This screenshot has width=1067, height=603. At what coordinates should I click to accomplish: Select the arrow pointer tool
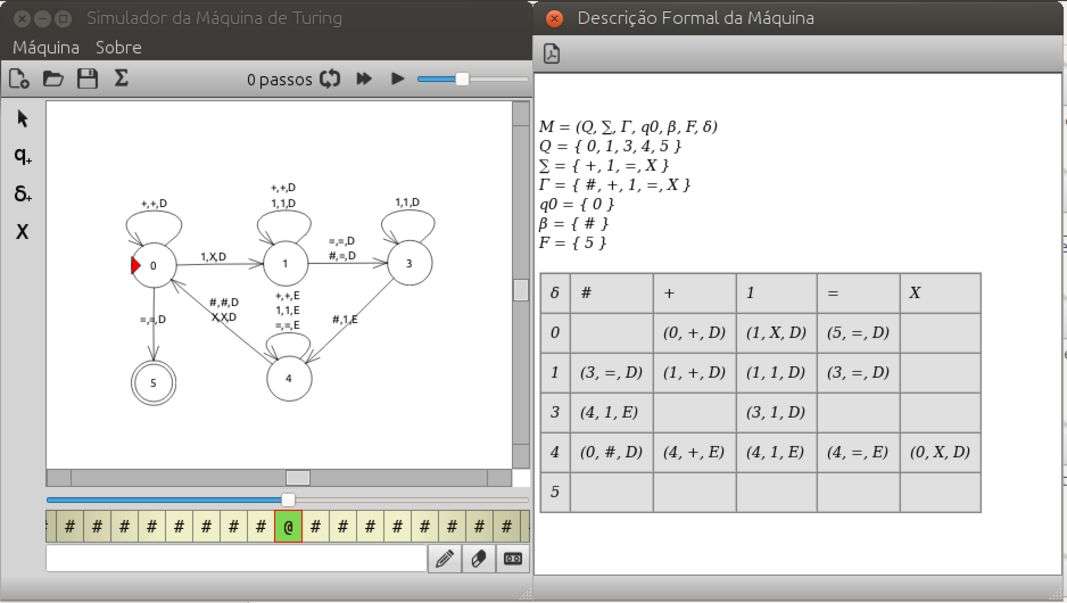click(x=23, y=119)
